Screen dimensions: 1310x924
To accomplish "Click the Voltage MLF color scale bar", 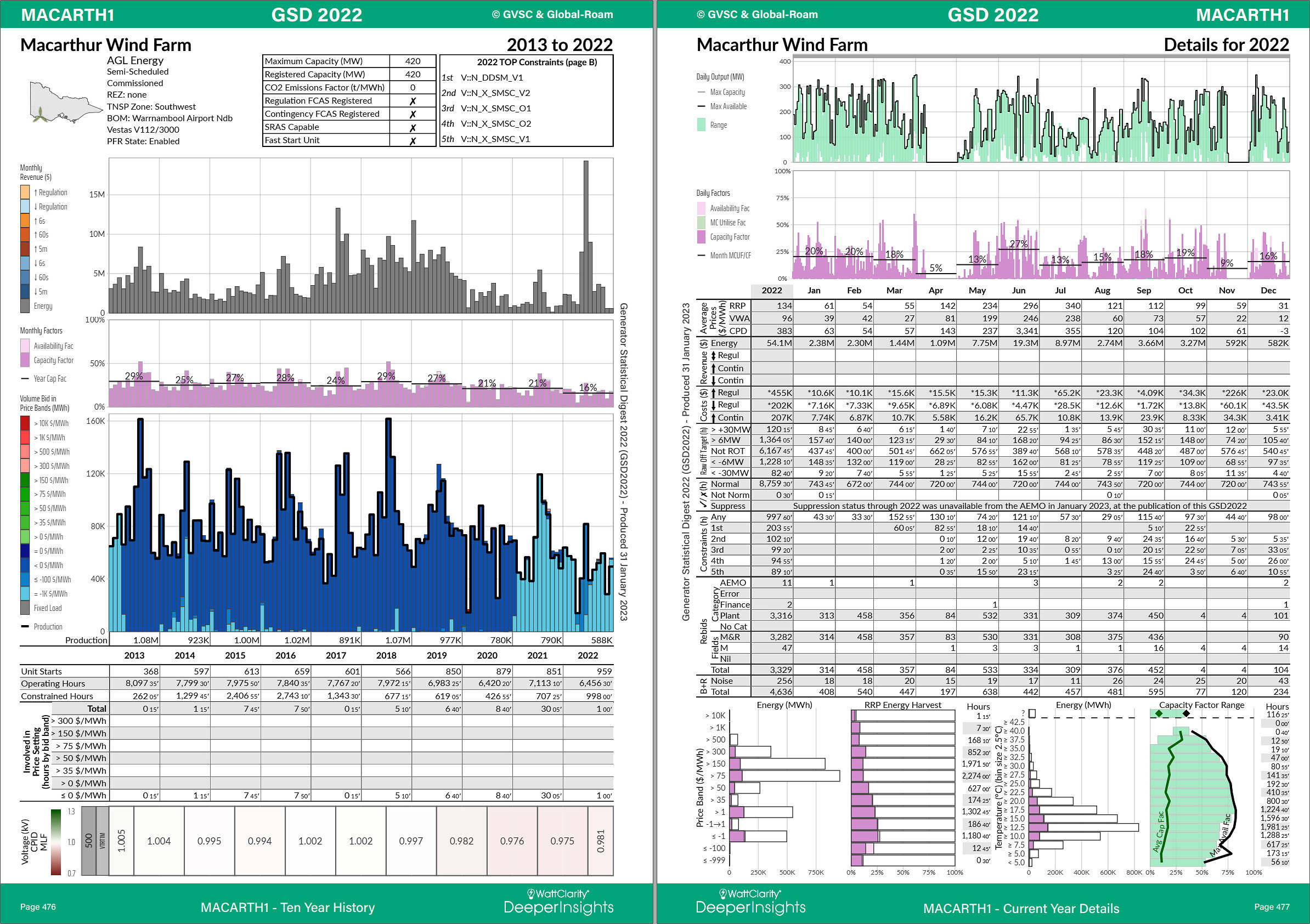I will (x=55, y=842).
